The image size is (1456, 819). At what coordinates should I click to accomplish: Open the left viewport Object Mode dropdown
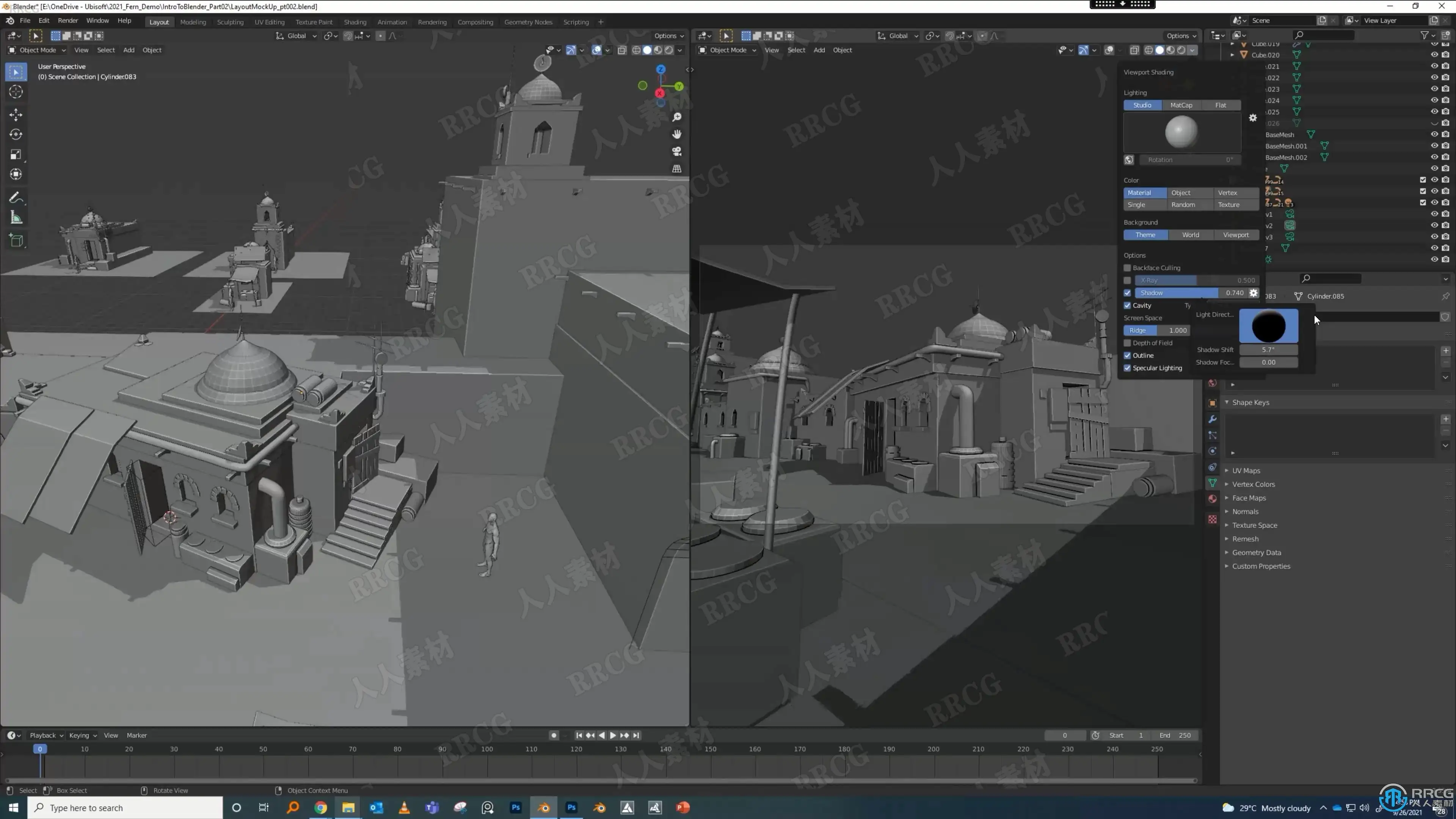point(37,50)
